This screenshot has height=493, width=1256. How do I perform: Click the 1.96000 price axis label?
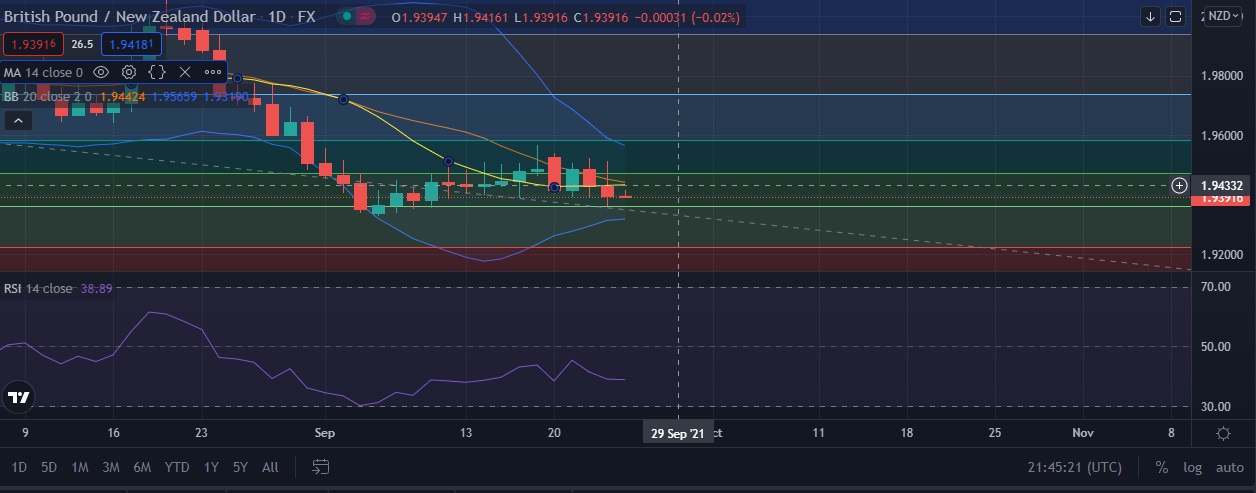pyautogui.click(x=1221, y=135)
